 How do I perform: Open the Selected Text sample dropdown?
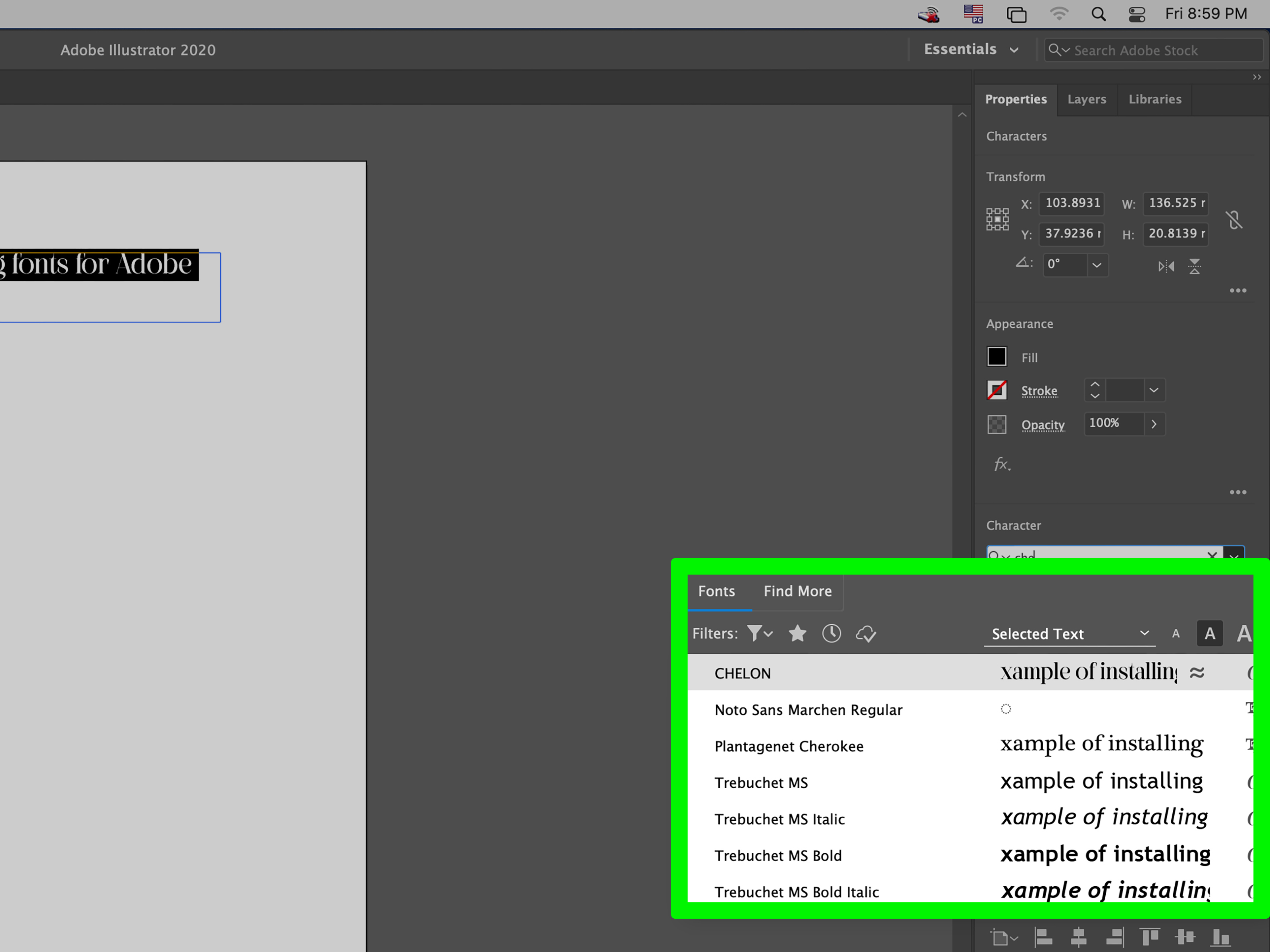click(1070, 633)
